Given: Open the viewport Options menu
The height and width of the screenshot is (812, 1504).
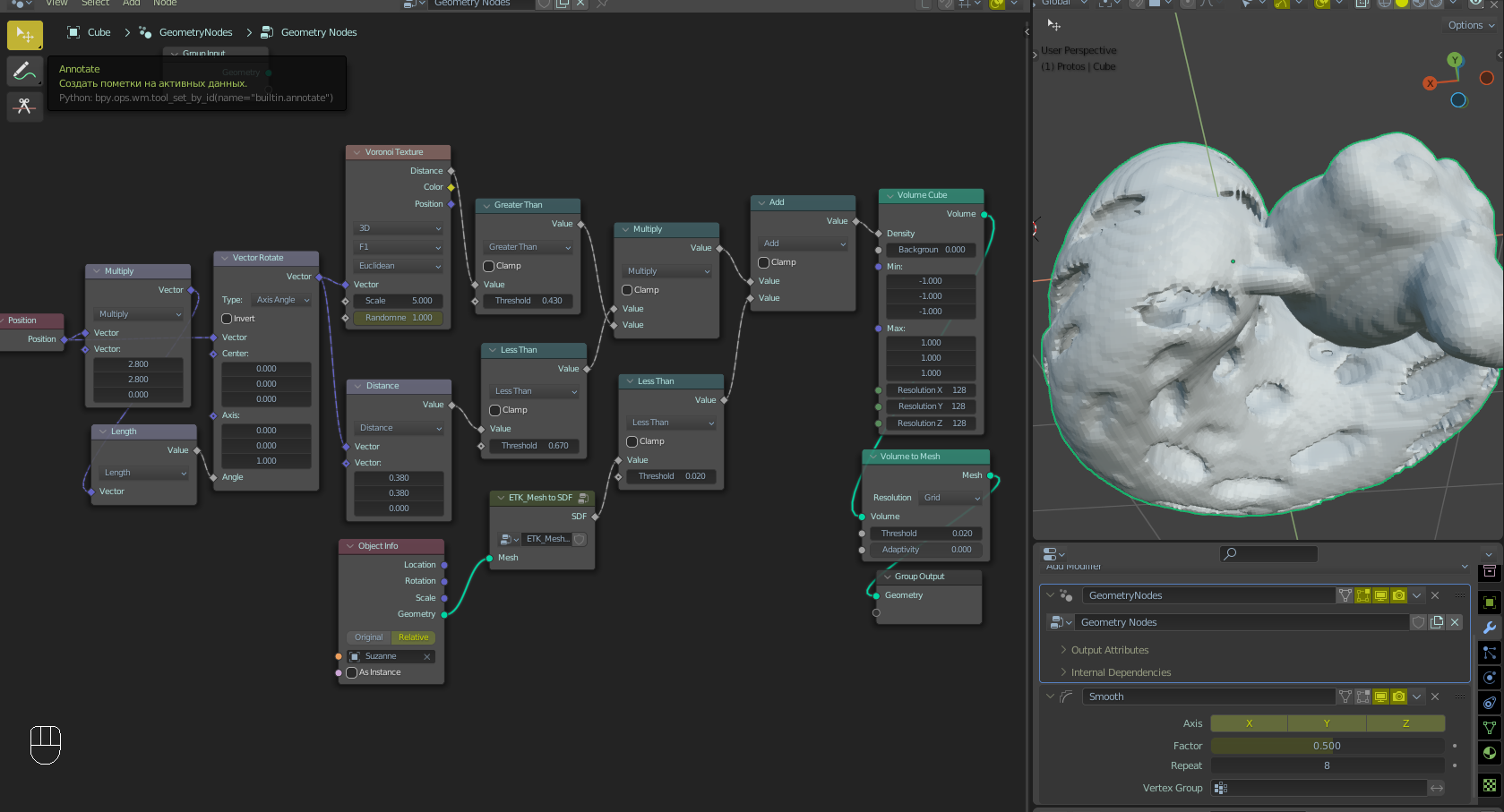Looking at the screenshot, I should point(1470,25).
